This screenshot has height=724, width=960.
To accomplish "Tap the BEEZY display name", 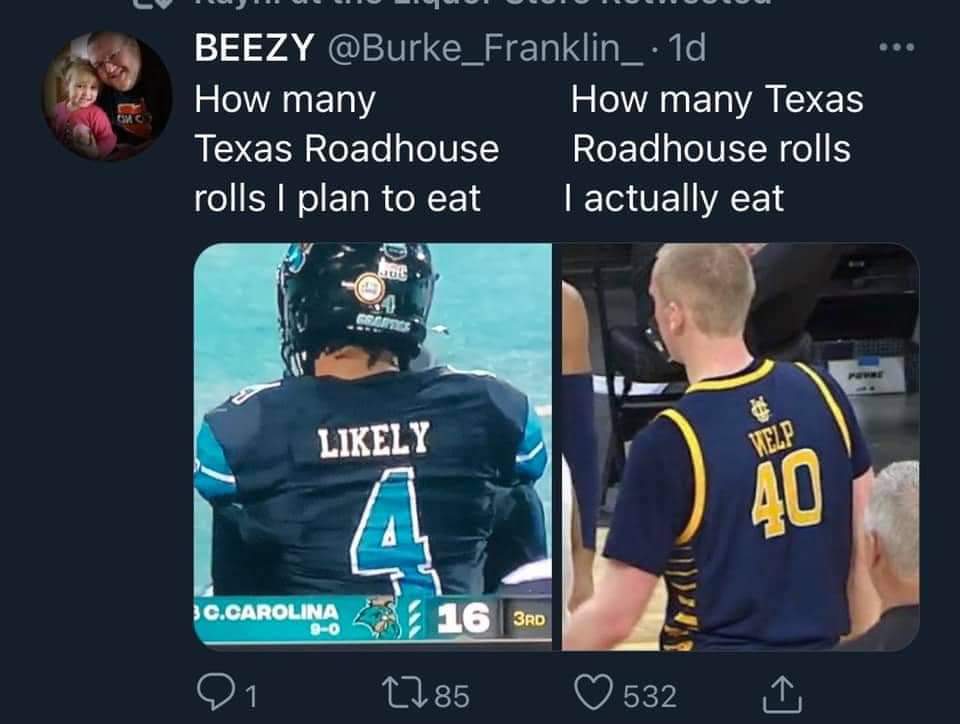I will [x=254, y=47].
